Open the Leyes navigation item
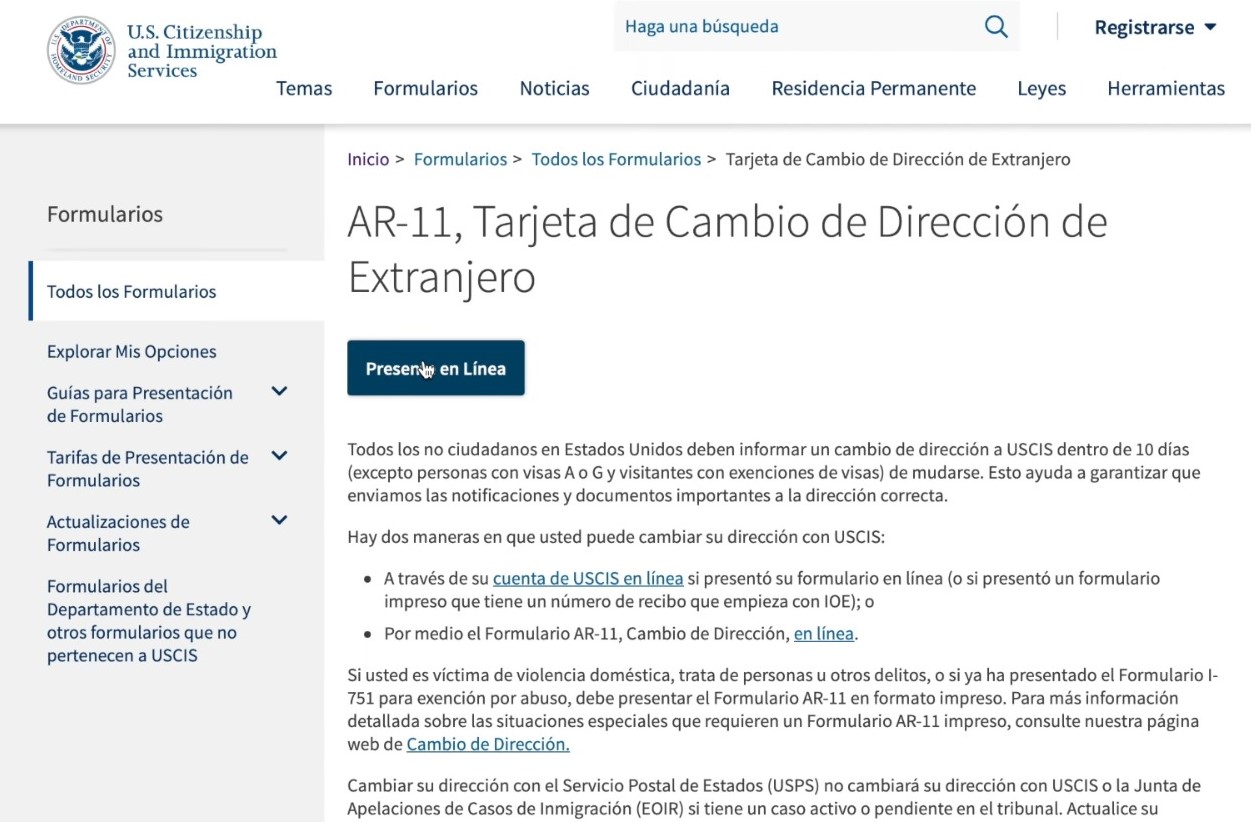Screen dimensions: 1251x822 coord(1041,89)
